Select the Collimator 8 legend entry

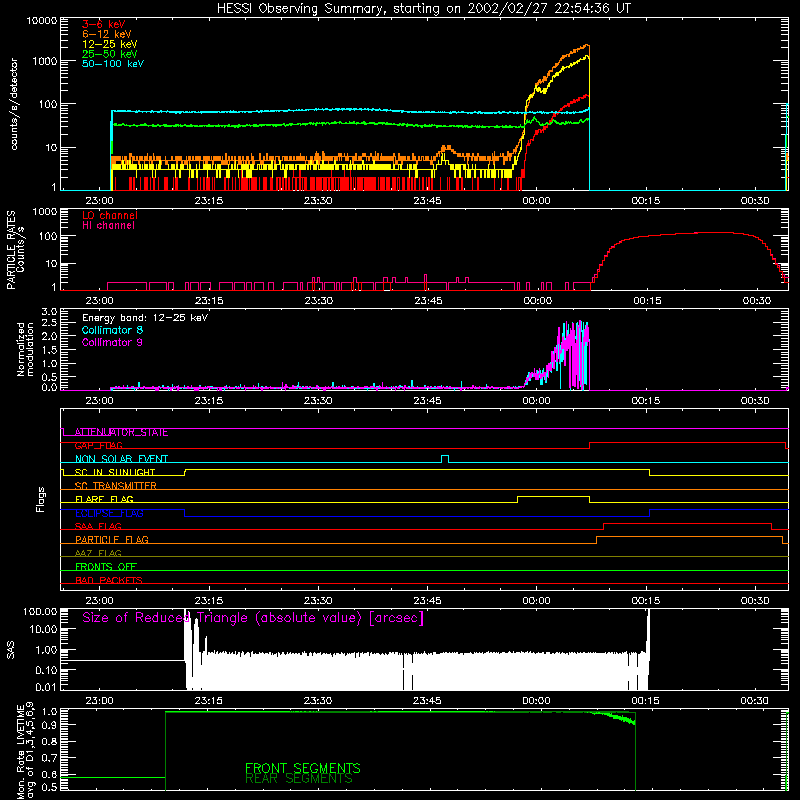coord(112,330)
